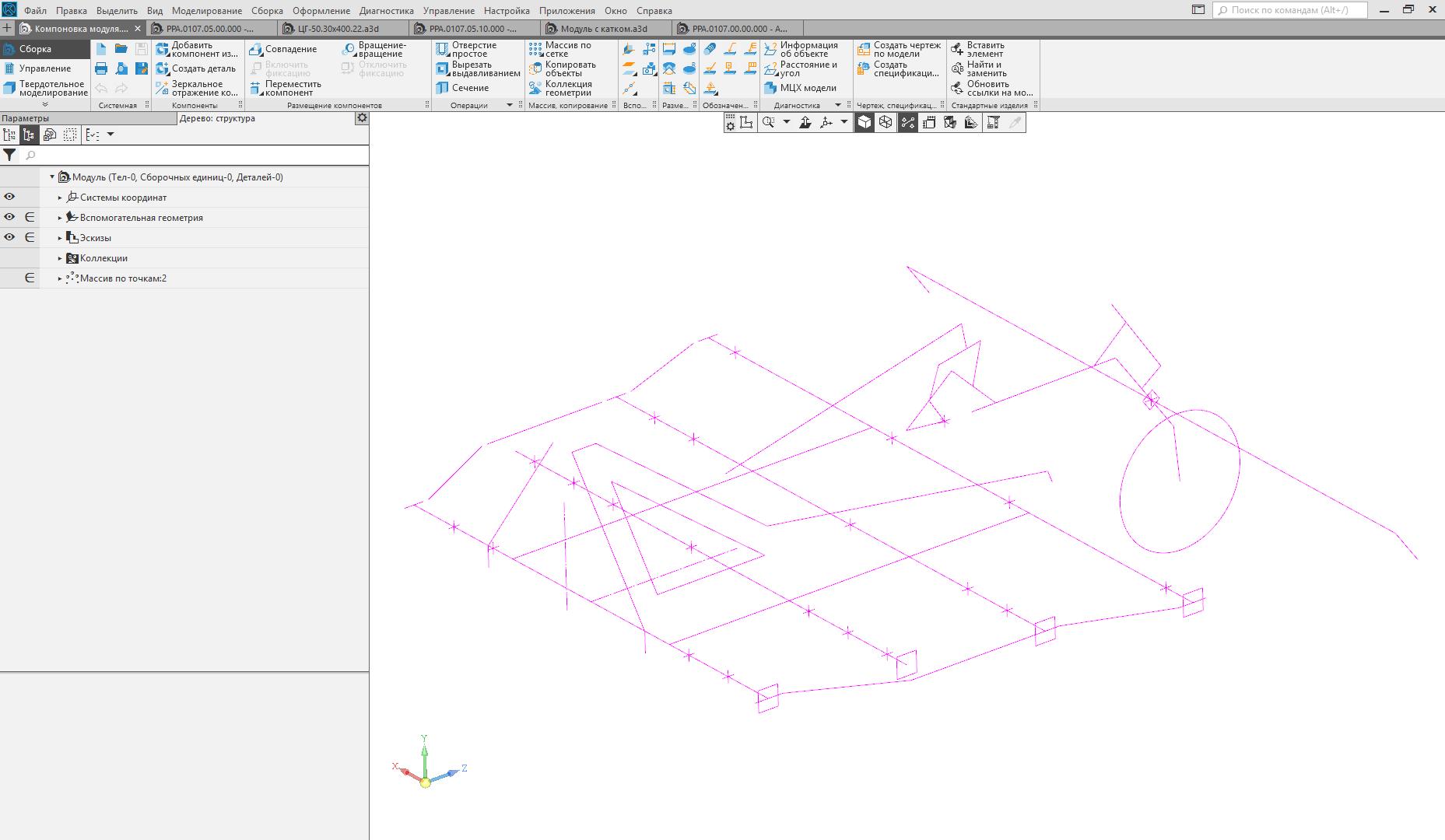Hide the Вспомогательная геометрия node
The height and width of the screenshot is (840, 1445).
tap(9, 218)
